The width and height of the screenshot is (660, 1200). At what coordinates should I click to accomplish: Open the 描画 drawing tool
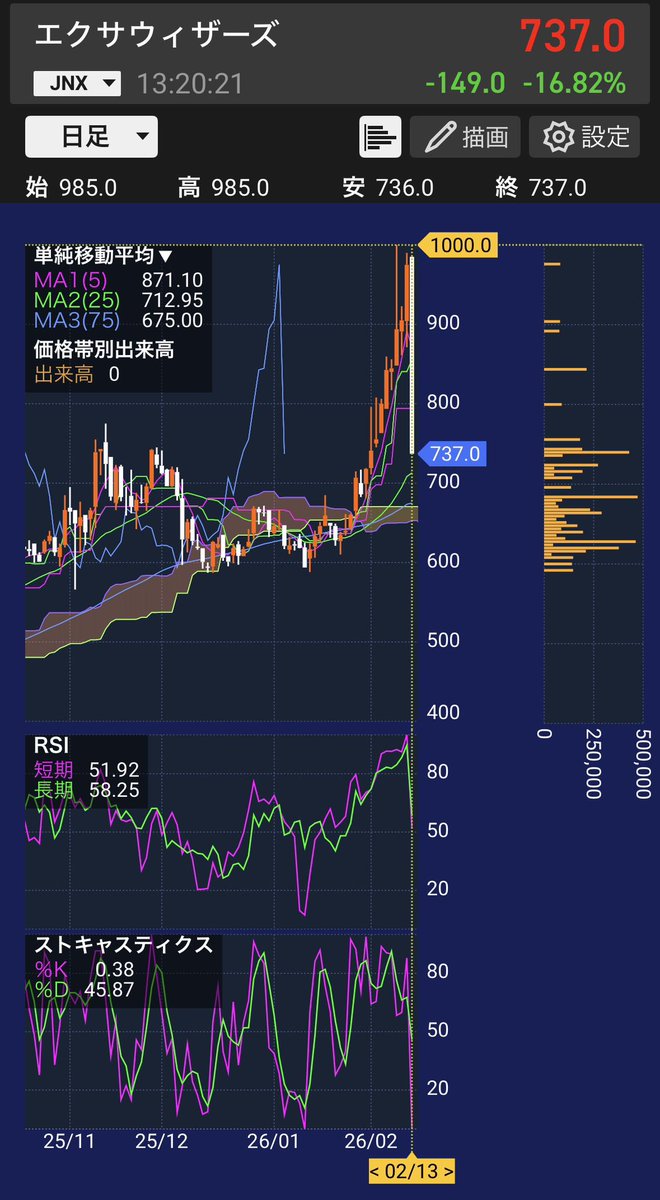click(x=465, y=136)
